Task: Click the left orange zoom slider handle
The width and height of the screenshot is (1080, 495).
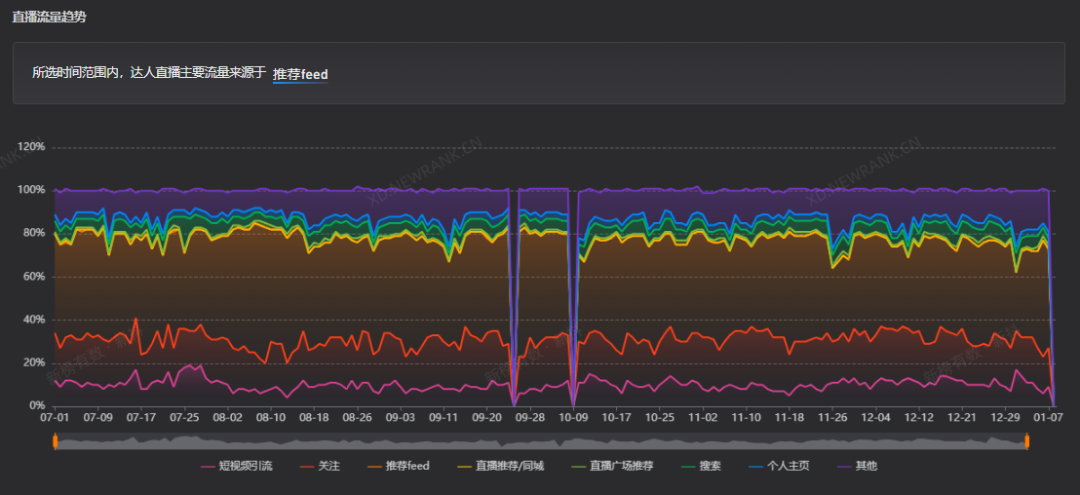Action: pyautogui.click(x=54, y=441)
